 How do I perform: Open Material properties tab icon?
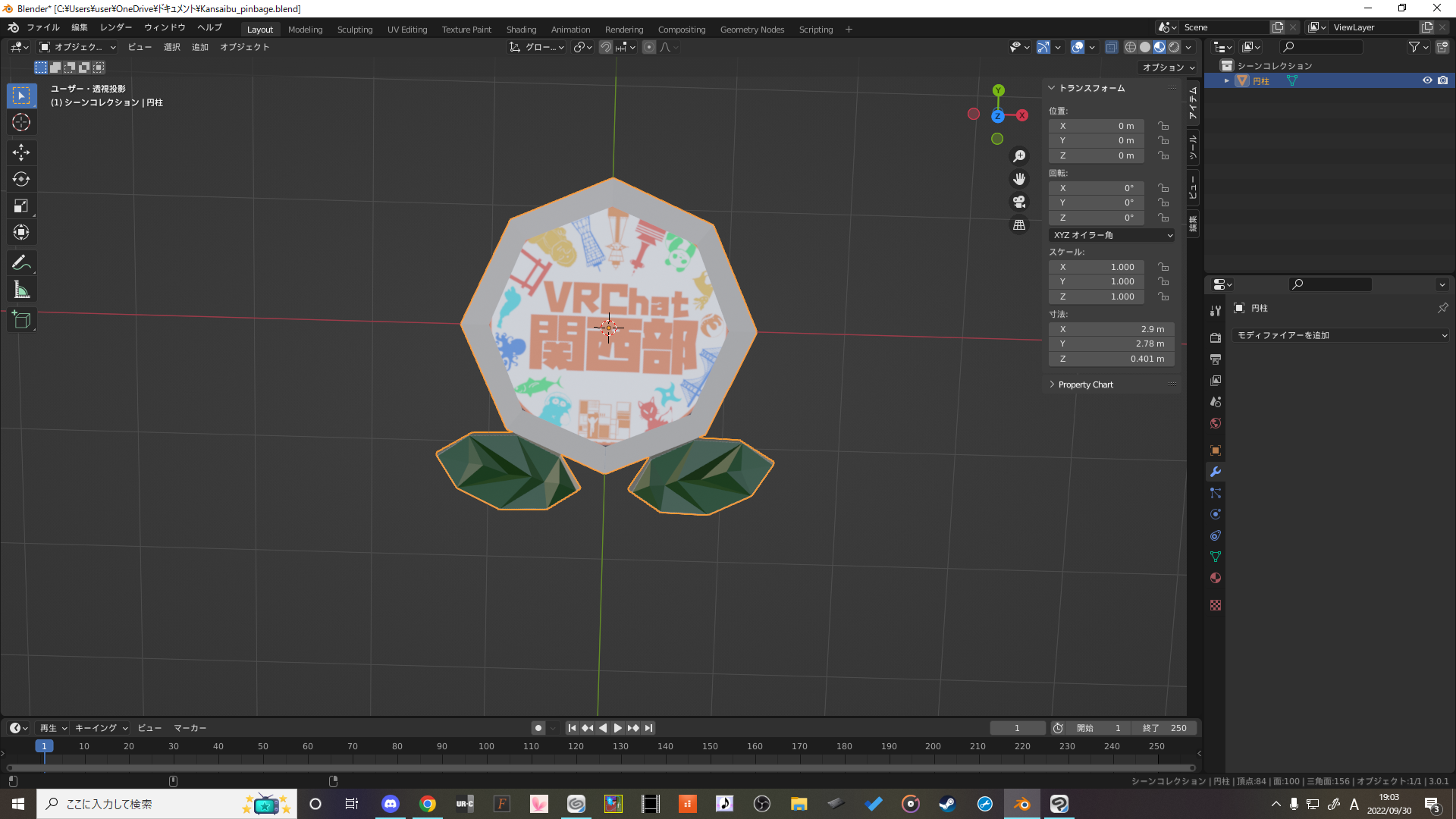(x=1216, y=578)
